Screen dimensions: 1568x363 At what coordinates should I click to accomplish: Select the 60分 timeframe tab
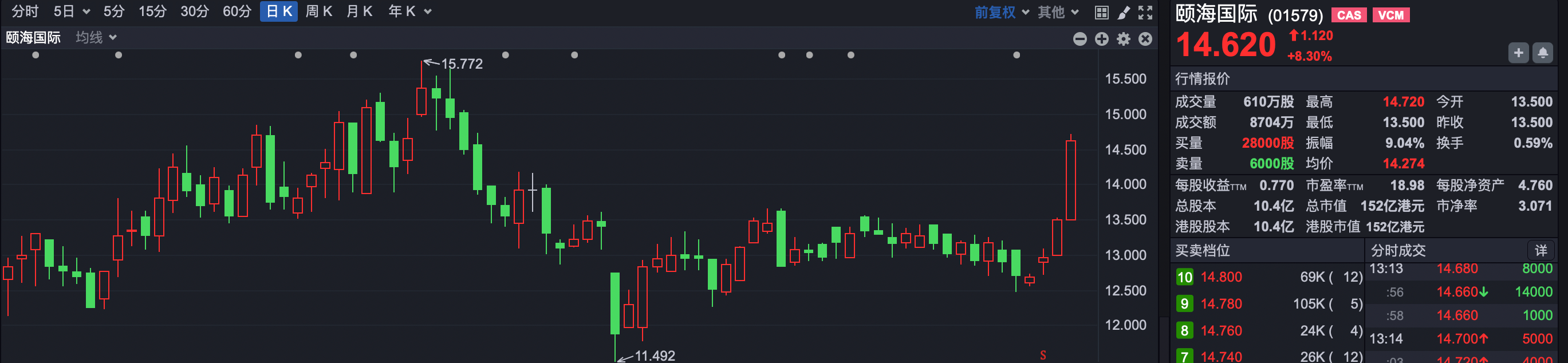coord(237,11)
